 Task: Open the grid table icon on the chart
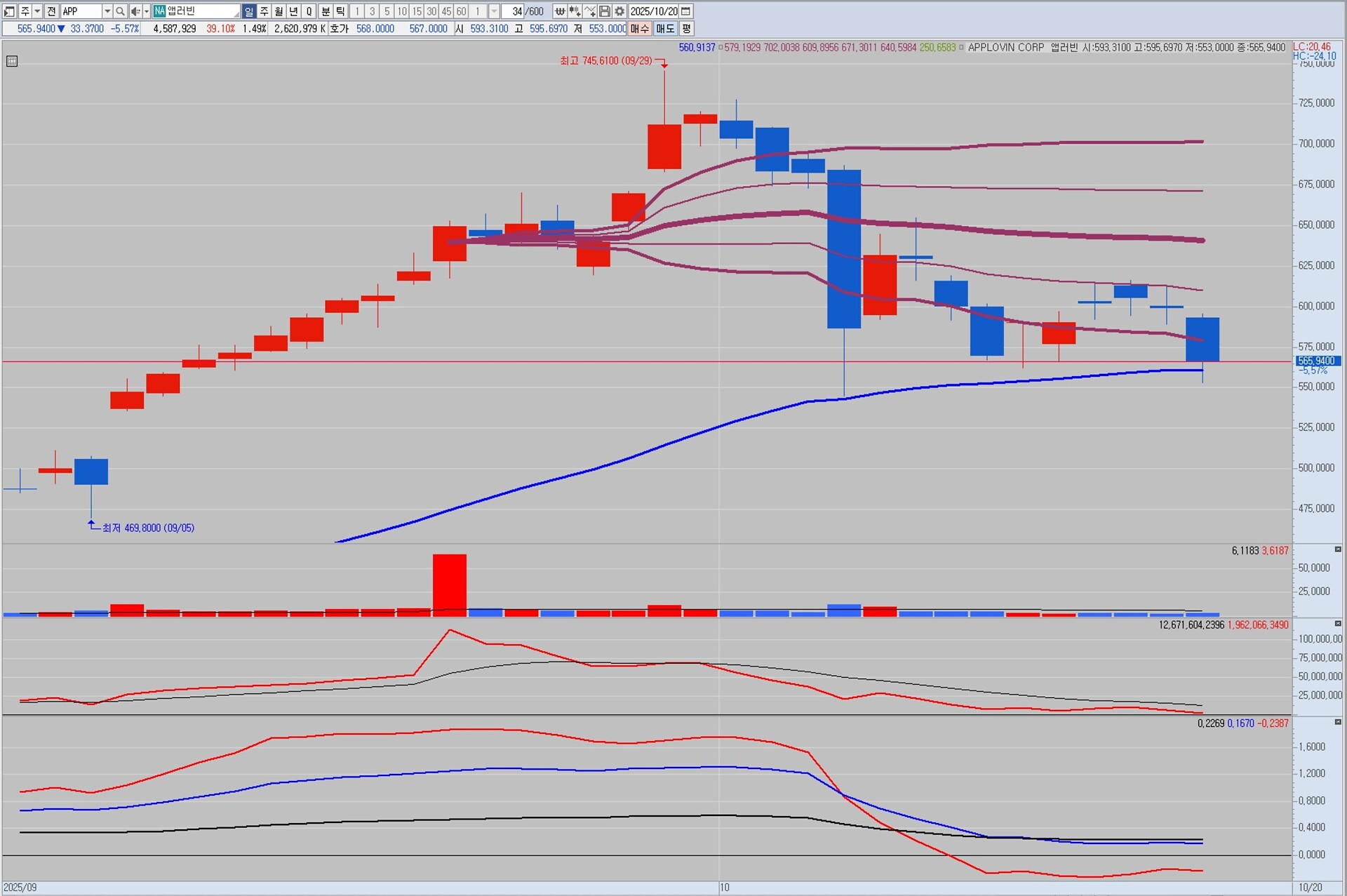(x=12, y=61)
